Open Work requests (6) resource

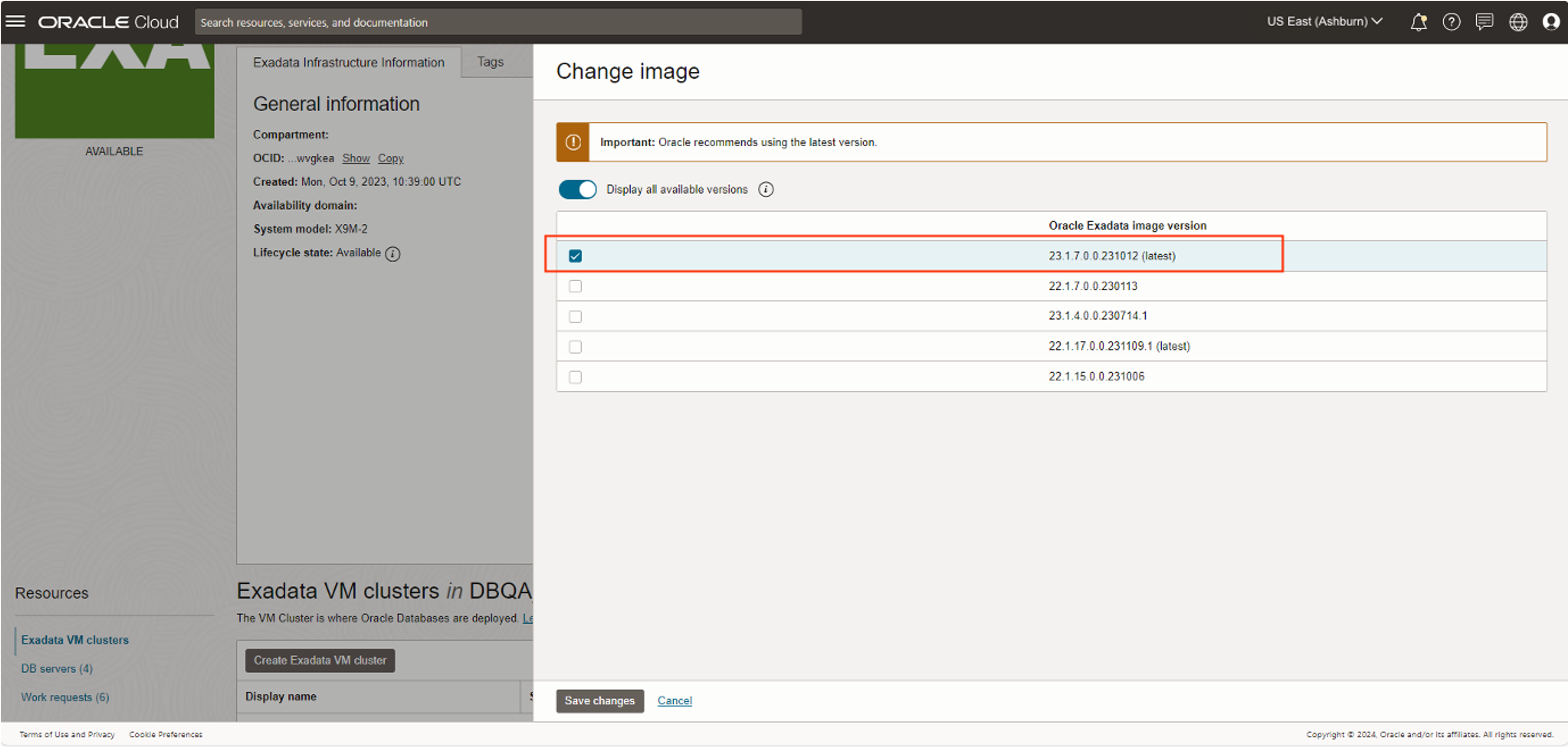click(65, 697)
